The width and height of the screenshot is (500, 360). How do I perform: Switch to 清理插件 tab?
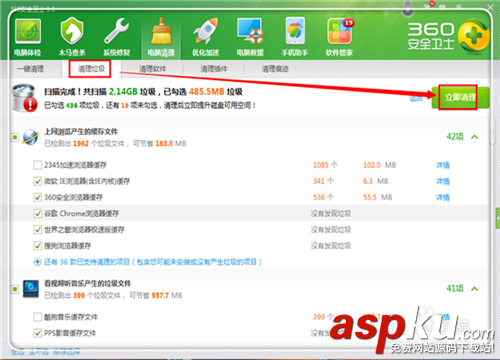214,69
